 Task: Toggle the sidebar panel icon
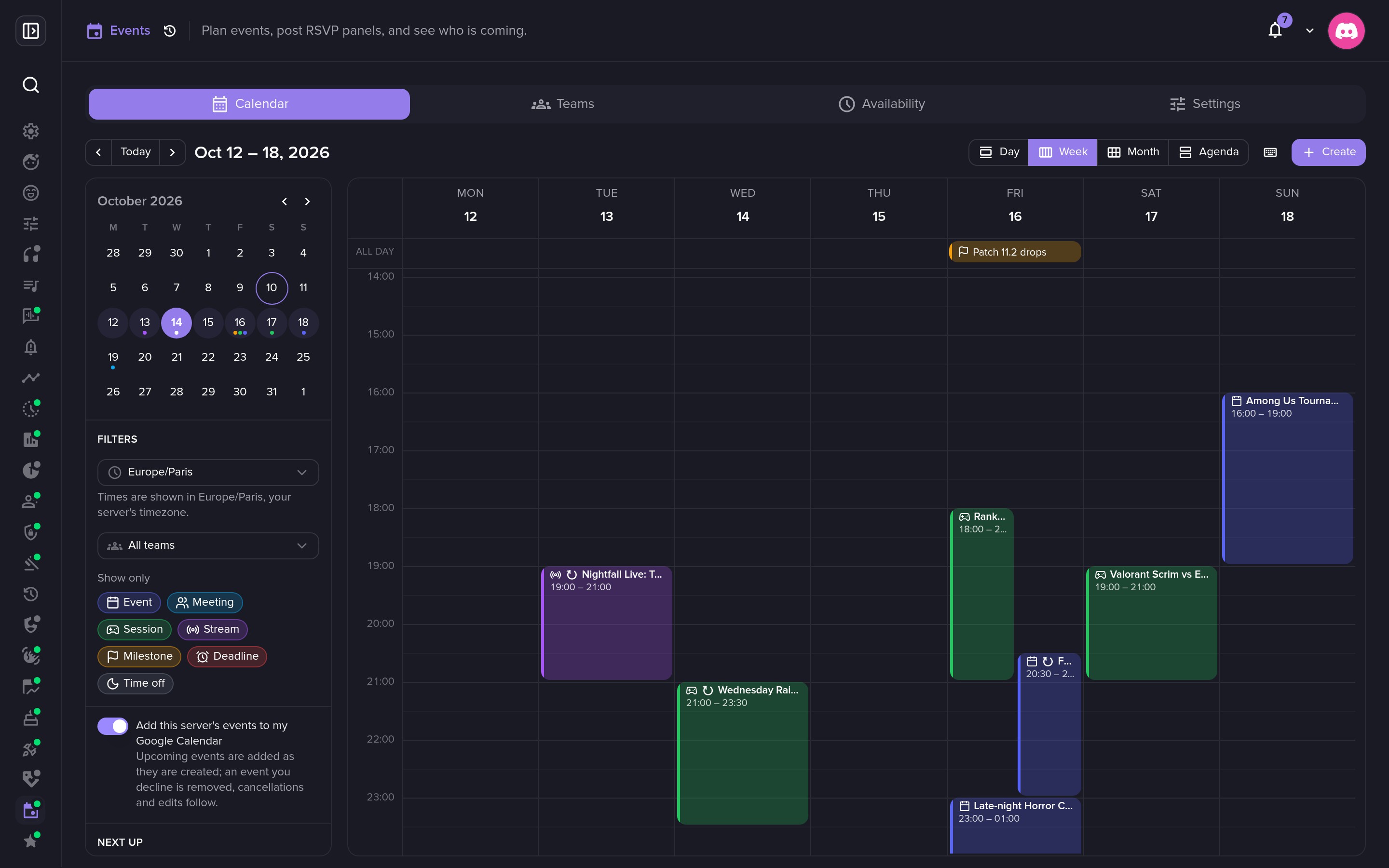tap(30, 30)
